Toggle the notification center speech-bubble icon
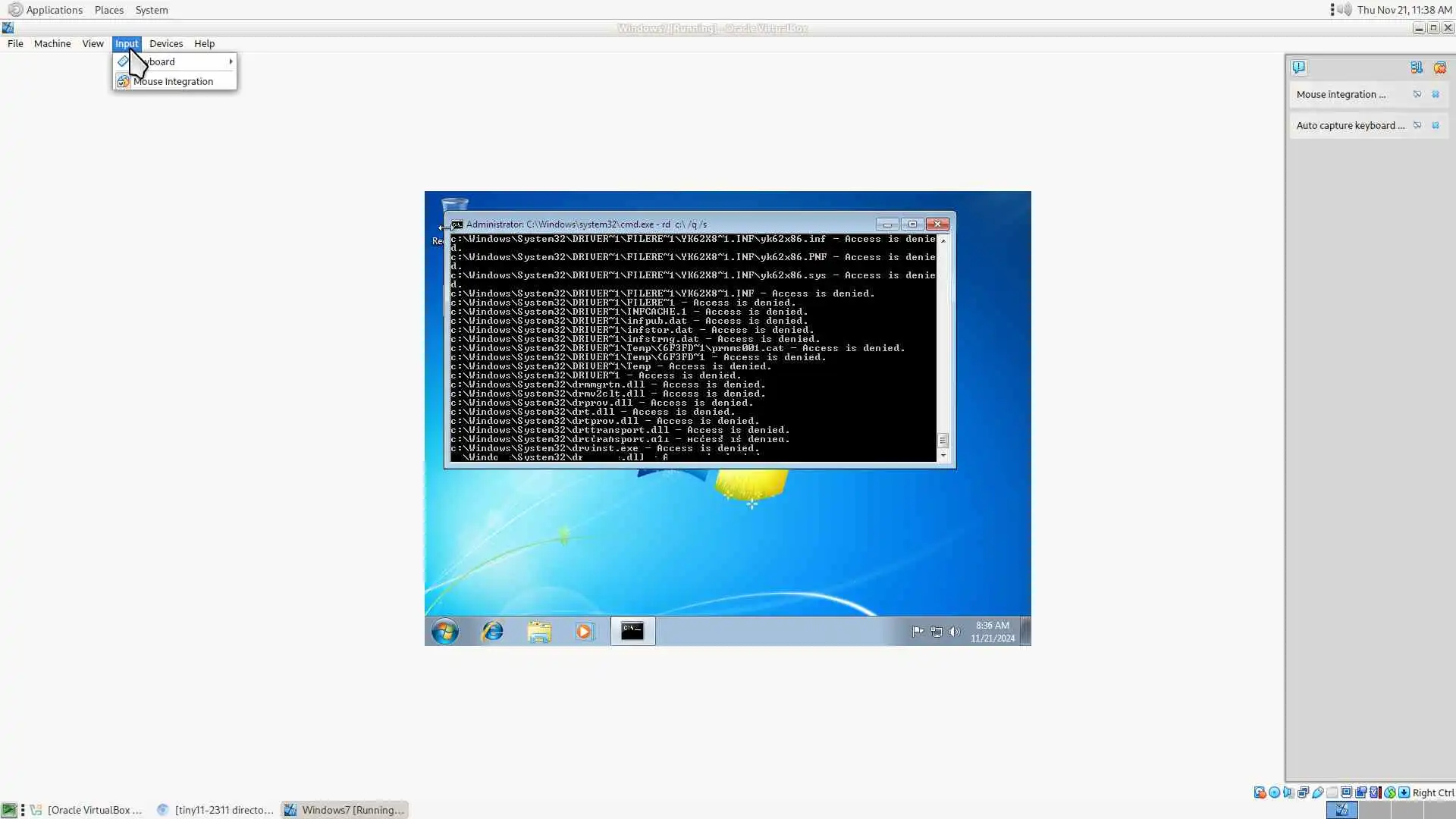The width and height of the screenshot is (1456, 819). pos(1299,67)
